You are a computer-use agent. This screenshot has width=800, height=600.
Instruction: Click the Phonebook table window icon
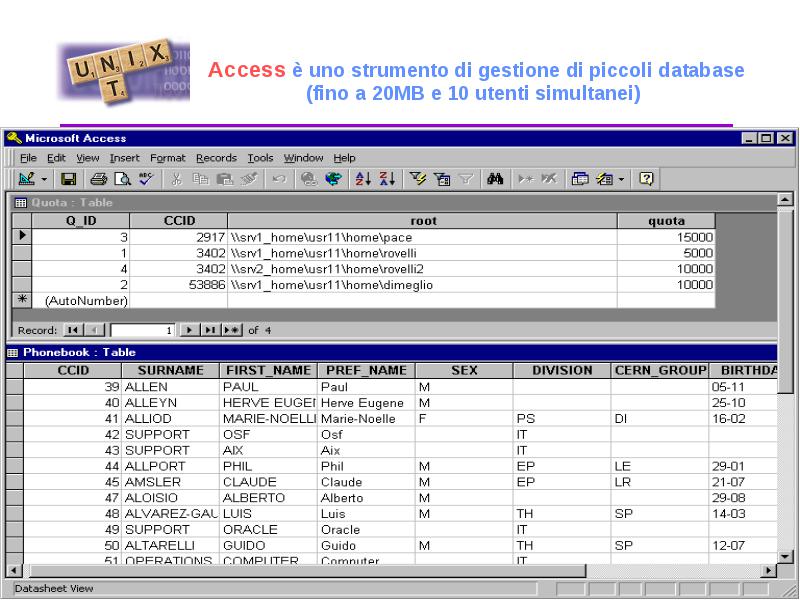pos(12,353)
